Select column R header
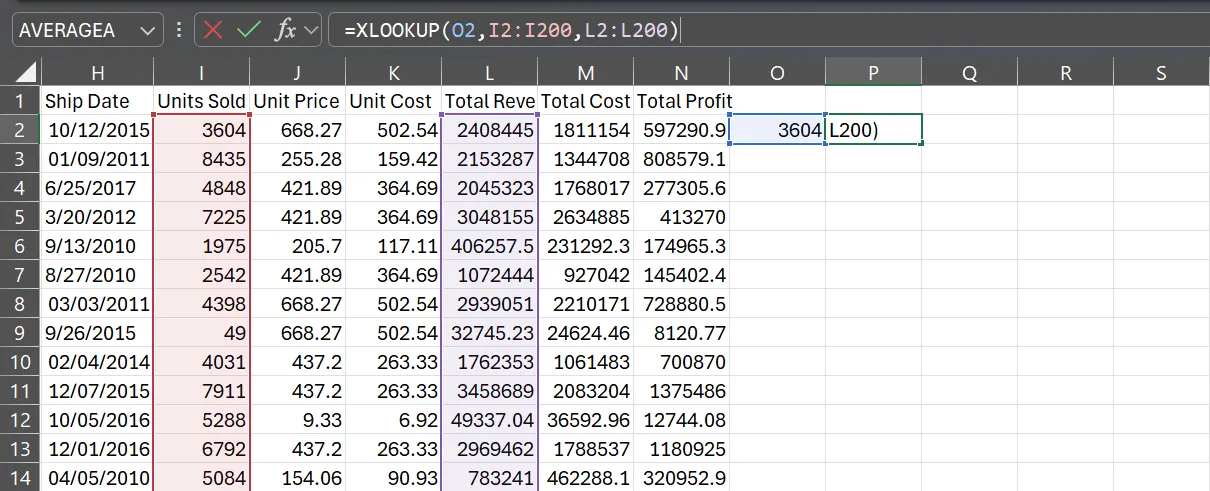The height and width of the screenshot is (491, 1210). [1065, 72]
